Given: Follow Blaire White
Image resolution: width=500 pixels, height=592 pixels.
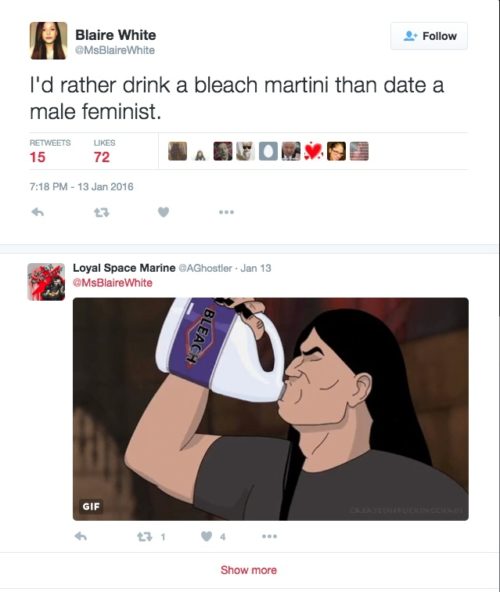Looking at the screenshot, I should point(429,36).
